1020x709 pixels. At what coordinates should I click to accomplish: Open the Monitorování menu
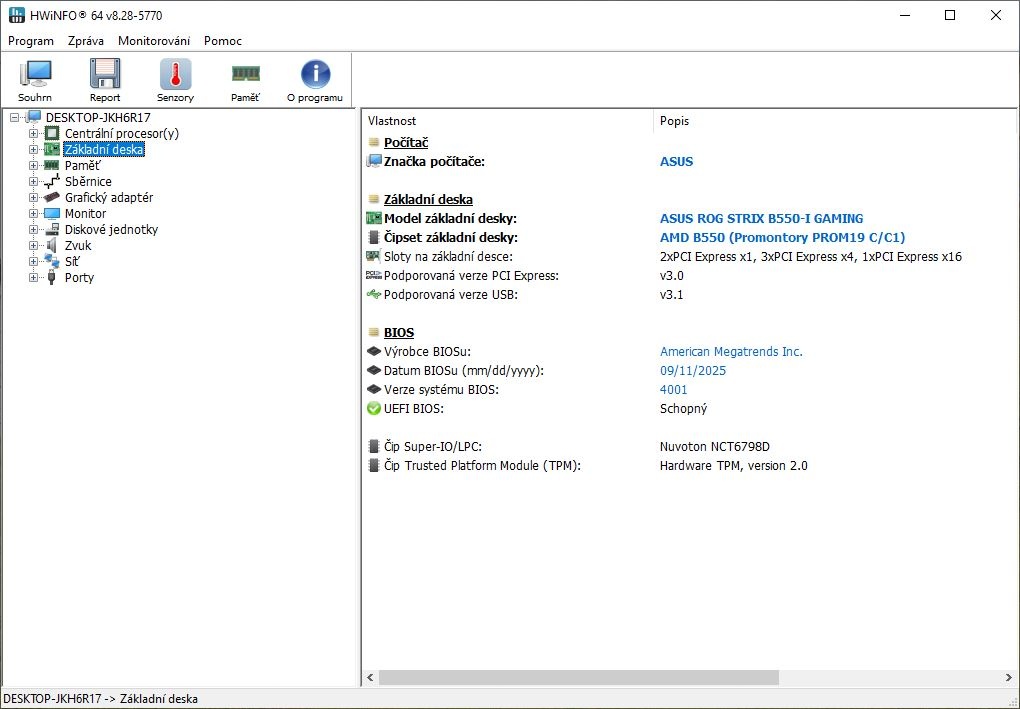(x=153, y=41)
